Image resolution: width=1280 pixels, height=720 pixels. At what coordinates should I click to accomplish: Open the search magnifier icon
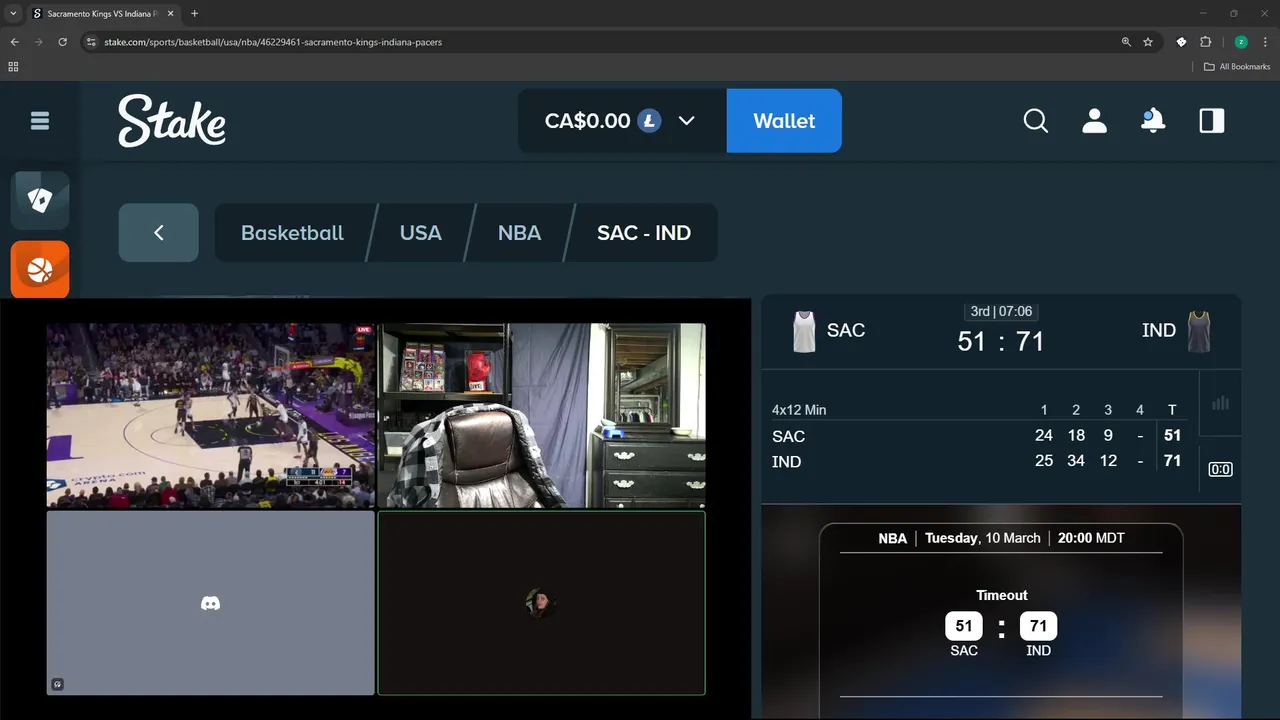click(x=1036, y=121)
